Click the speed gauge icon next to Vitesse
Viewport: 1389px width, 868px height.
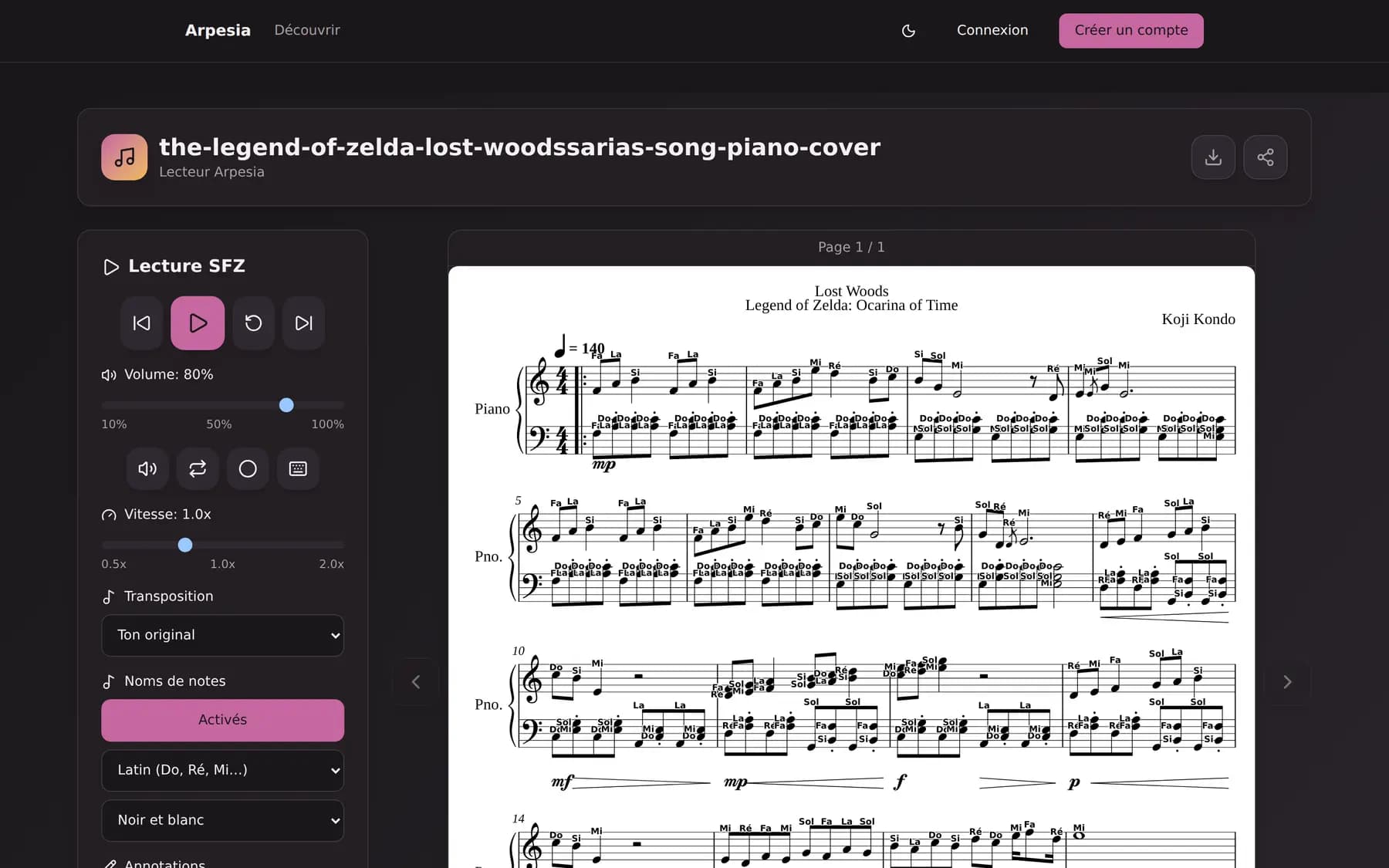click(x=109, y=515)
